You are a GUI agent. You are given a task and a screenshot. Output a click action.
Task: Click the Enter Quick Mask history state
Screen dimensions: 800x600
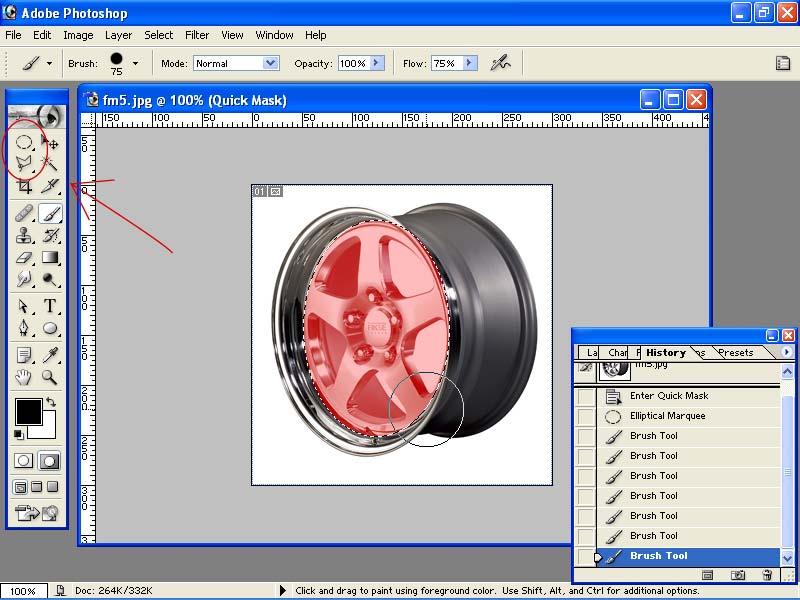pyautogui.click(x=669, y=396)
